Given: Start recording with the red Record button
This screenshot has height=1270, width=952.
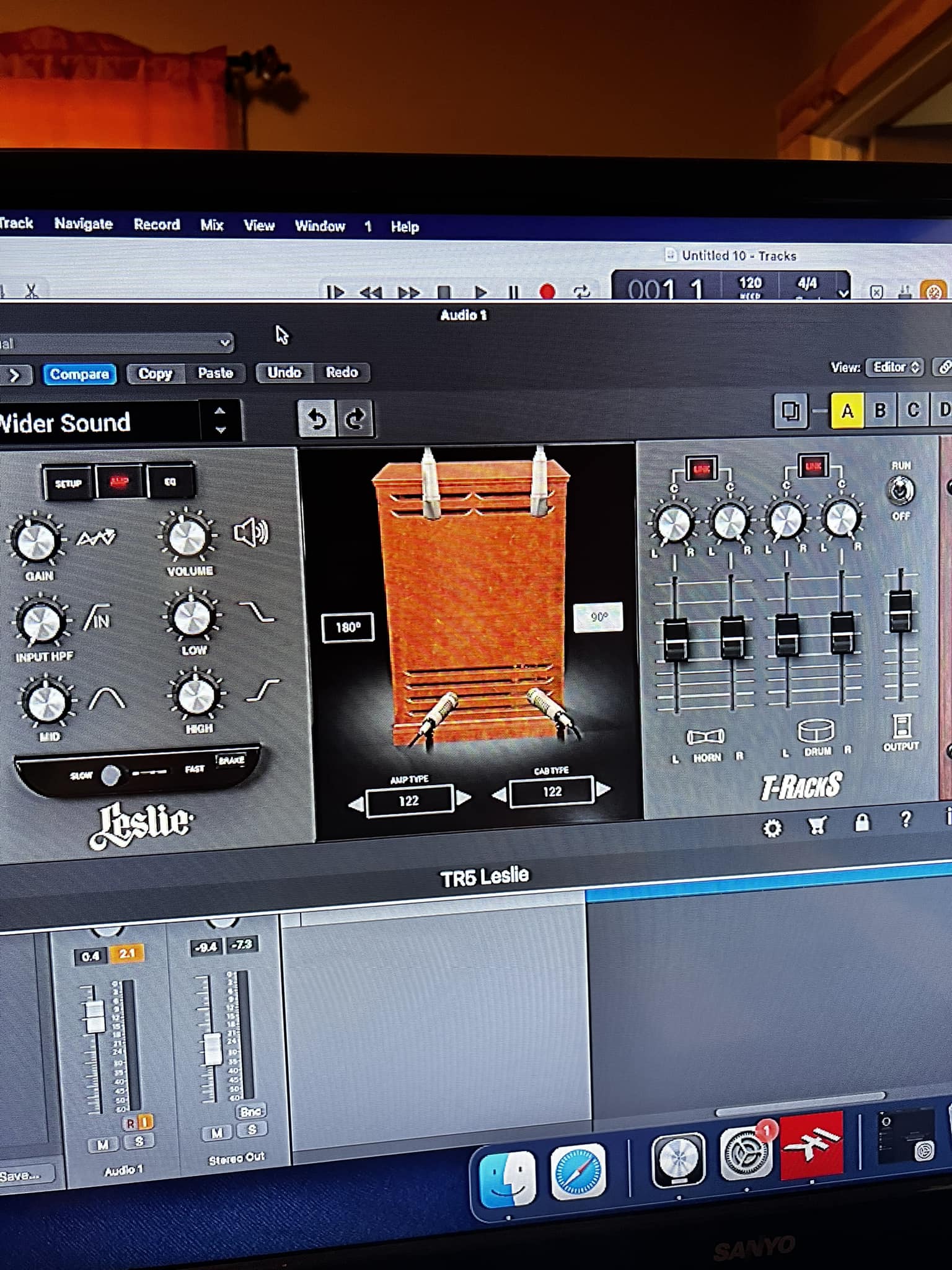Looking at the screenshot, I should [547, 291].
